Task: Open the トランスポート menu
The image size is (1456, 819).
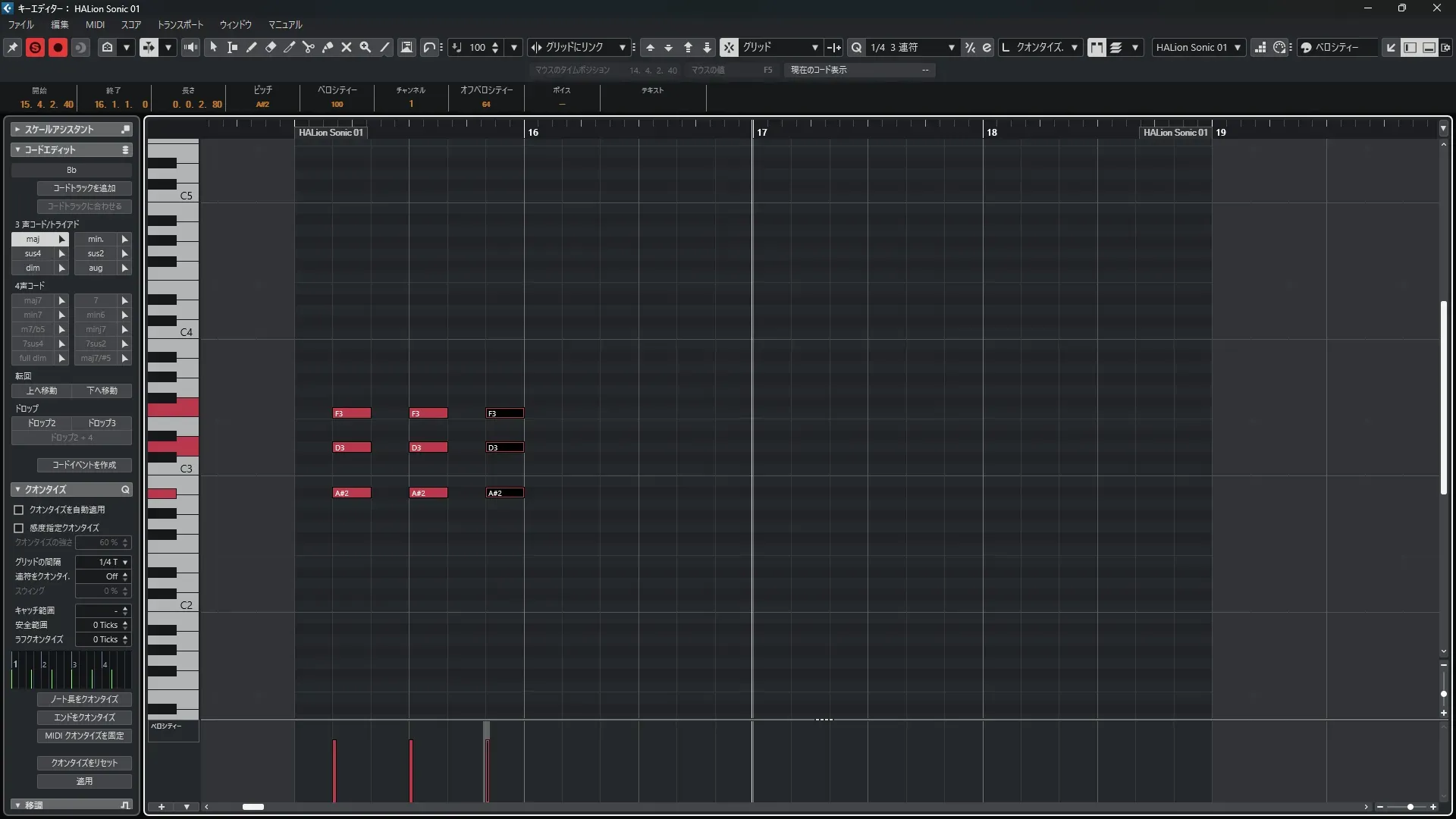Action: (180, 24)
